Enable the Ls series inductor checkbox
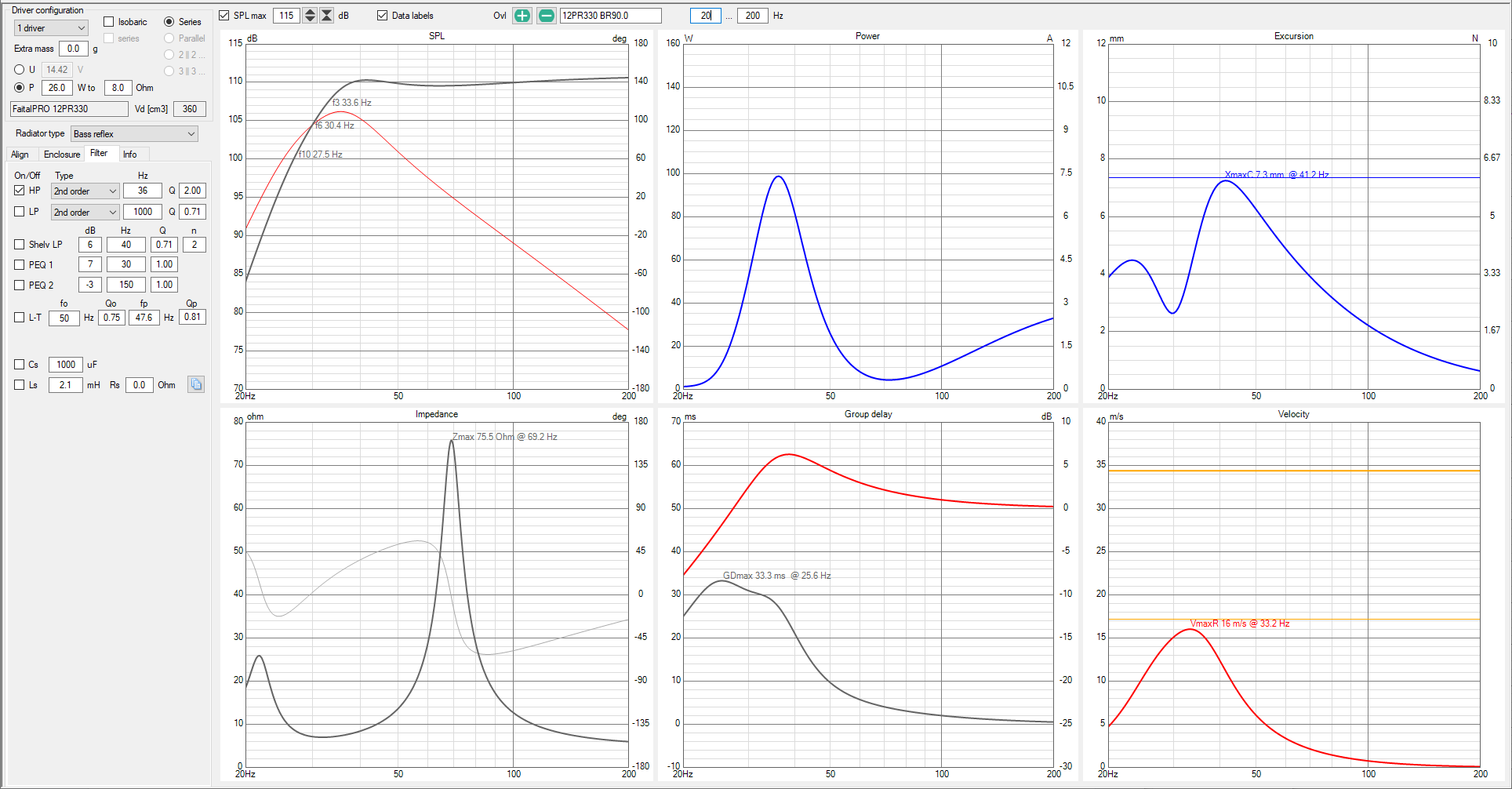 point(20,385)
